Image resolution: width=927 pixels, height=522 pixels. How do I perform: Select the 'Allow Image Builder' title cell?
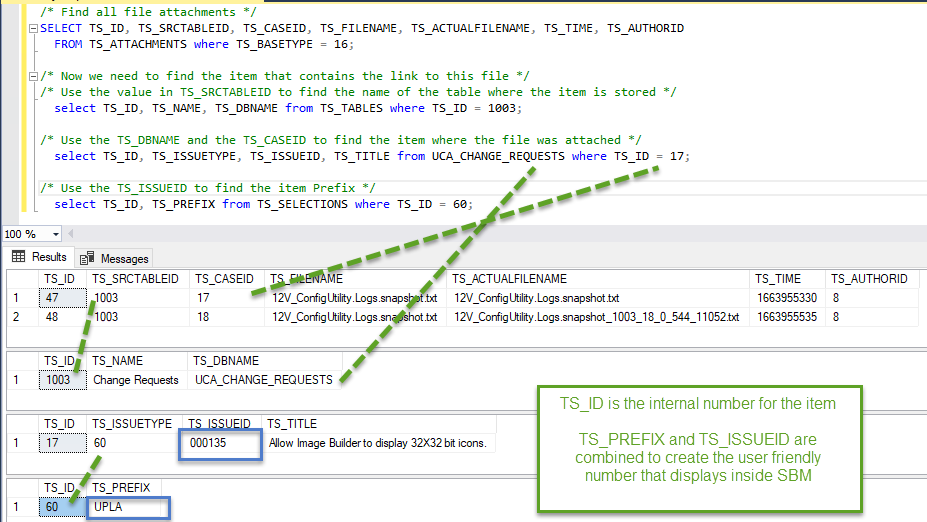tap(376, 443)
